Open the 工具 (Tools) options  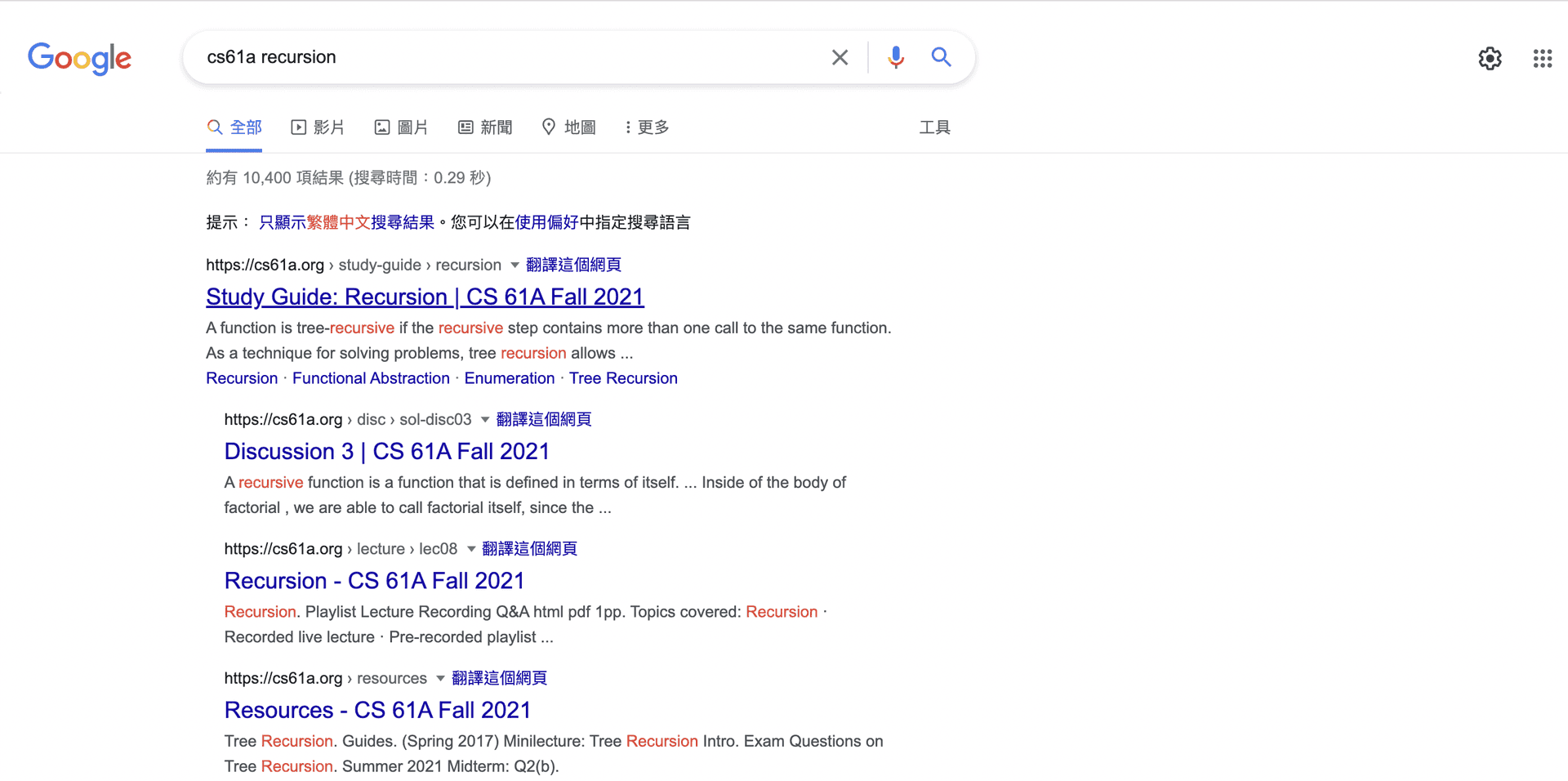point(934,127)
